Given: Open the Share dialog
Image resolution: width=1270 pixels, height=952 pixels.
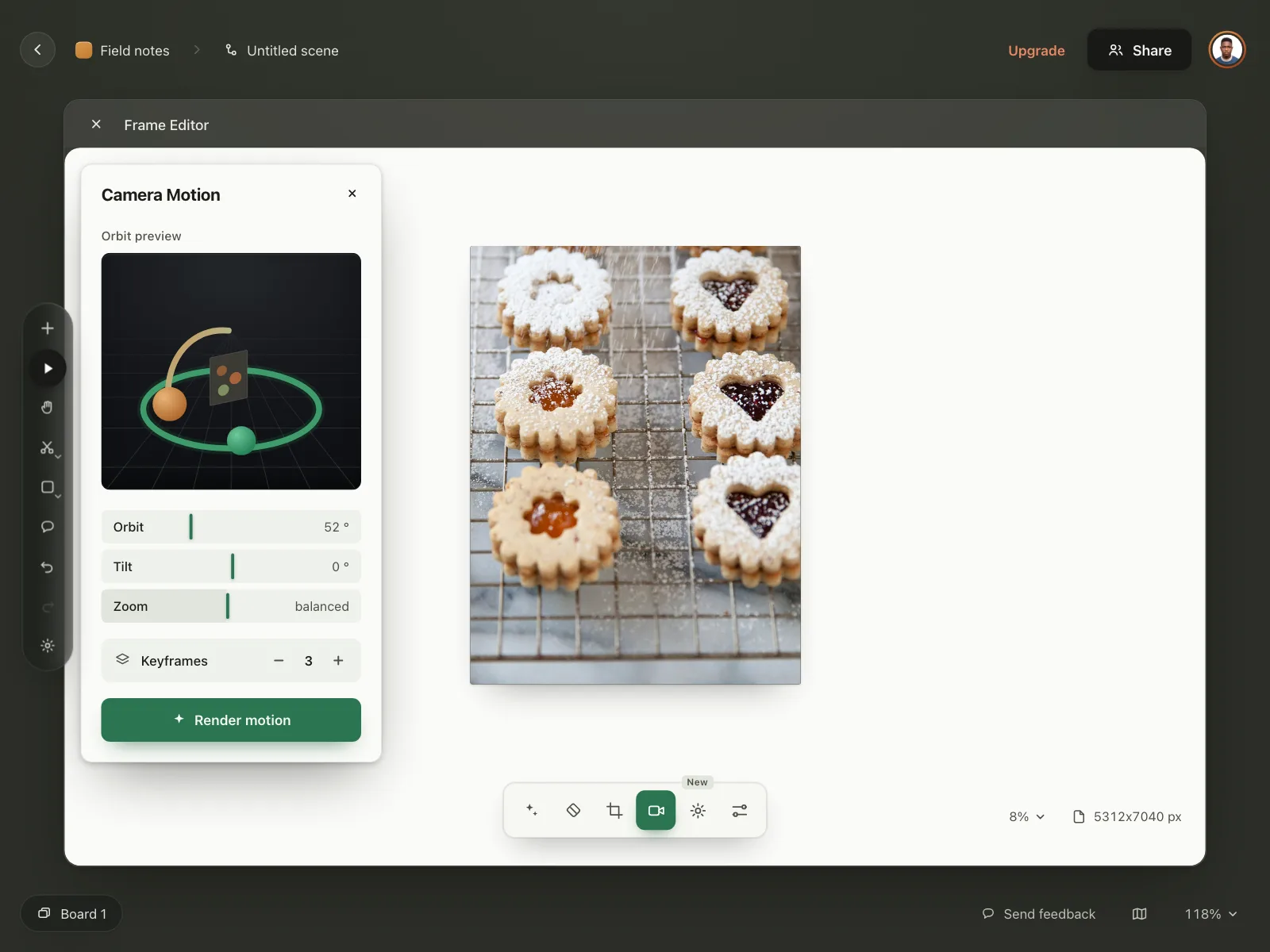Looking at the screenshot, I should [x=1139, y=50].
